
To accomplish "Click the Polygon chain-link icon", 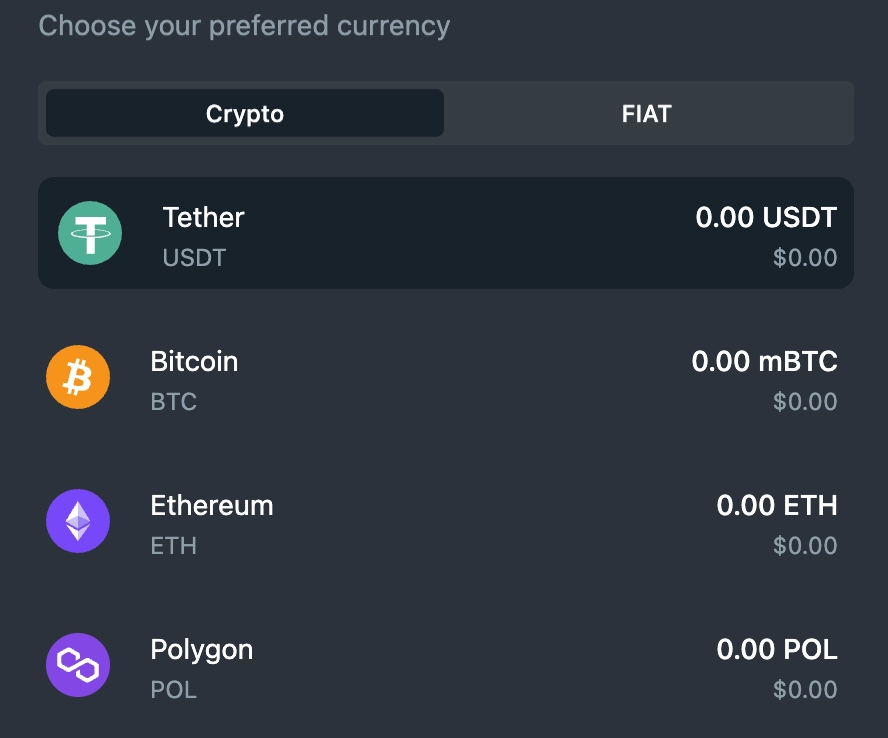I will tap(78, 664).
